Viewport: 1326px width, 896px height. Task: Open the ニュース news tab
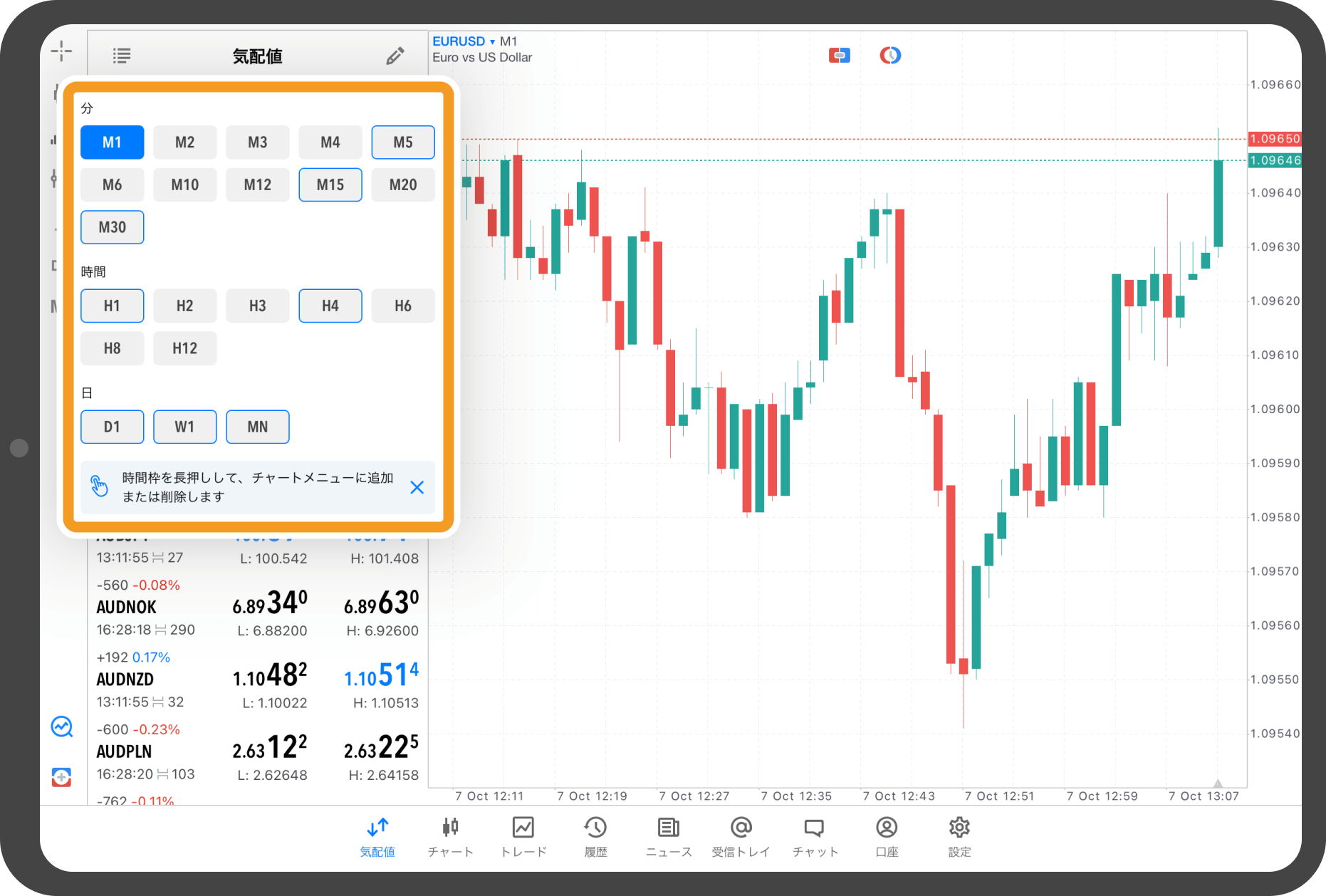coord(669,837)
